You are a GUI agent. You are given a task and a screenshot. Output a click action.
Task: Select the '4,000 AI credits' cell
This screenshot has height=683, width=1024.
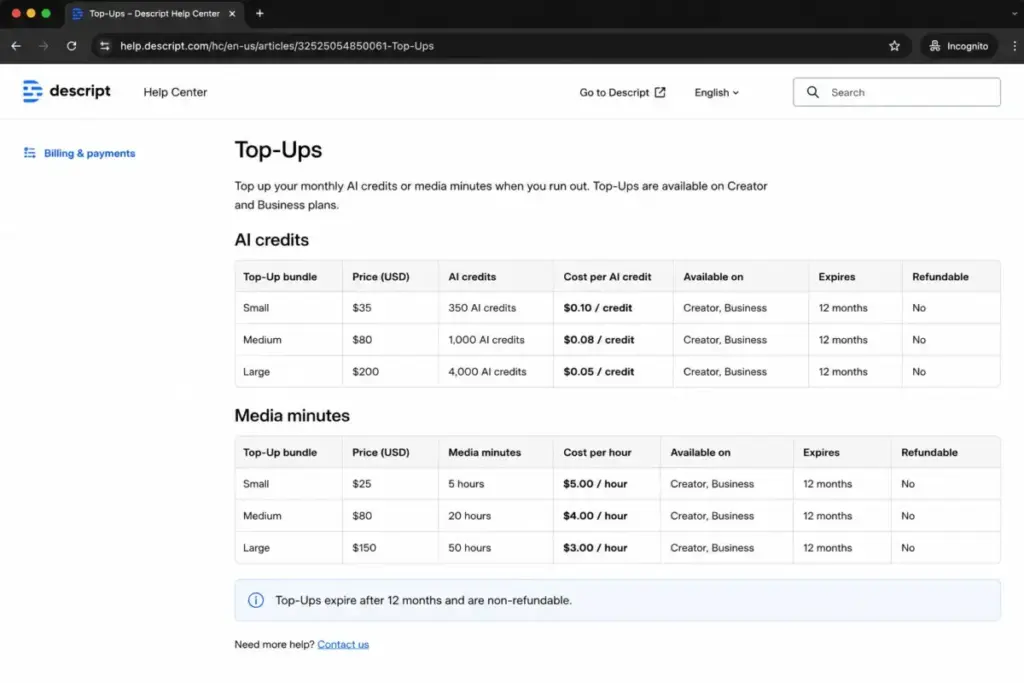coord(496,372)
